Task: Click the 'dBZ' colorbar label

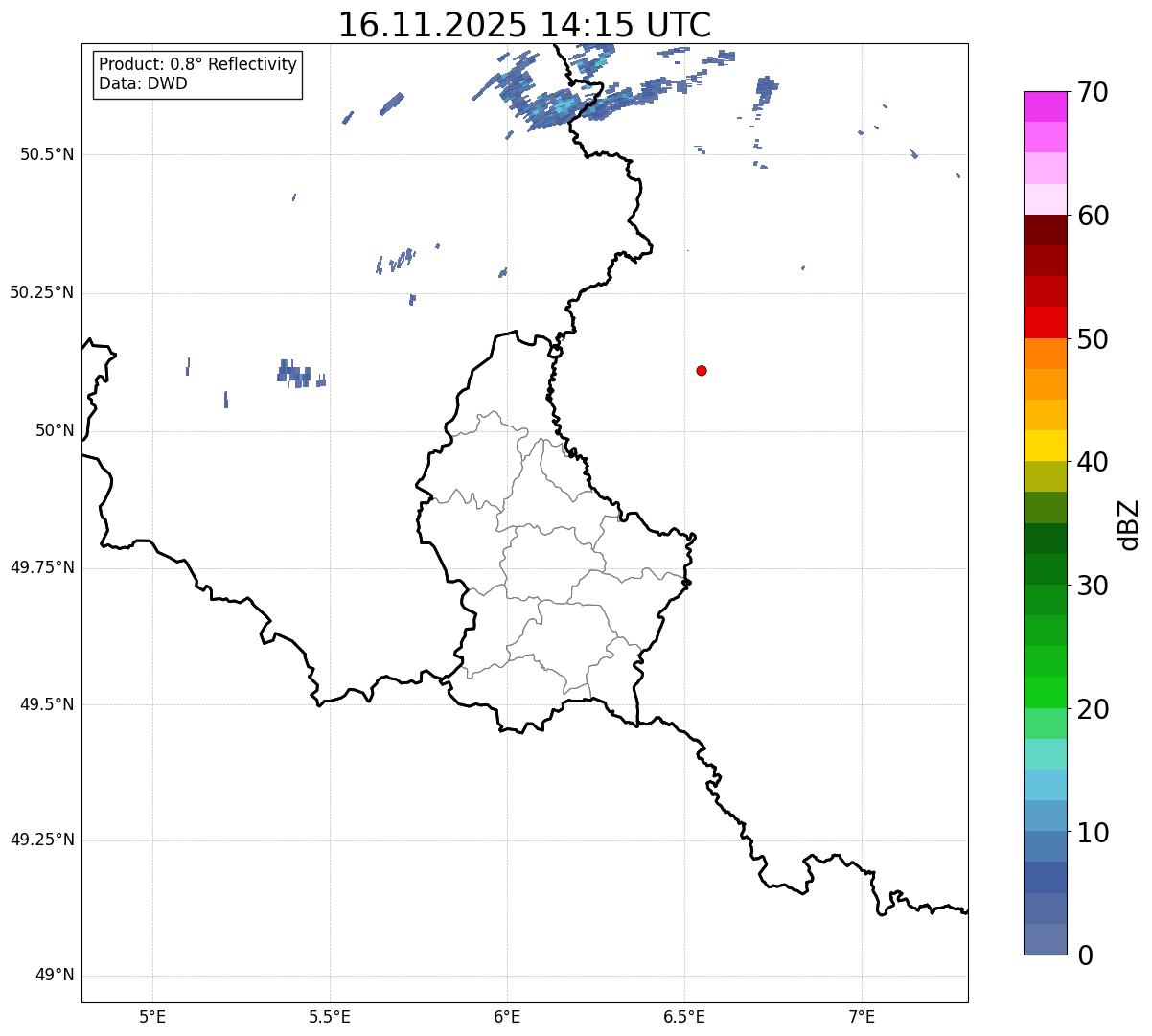Action: [x=1129, y=524]
